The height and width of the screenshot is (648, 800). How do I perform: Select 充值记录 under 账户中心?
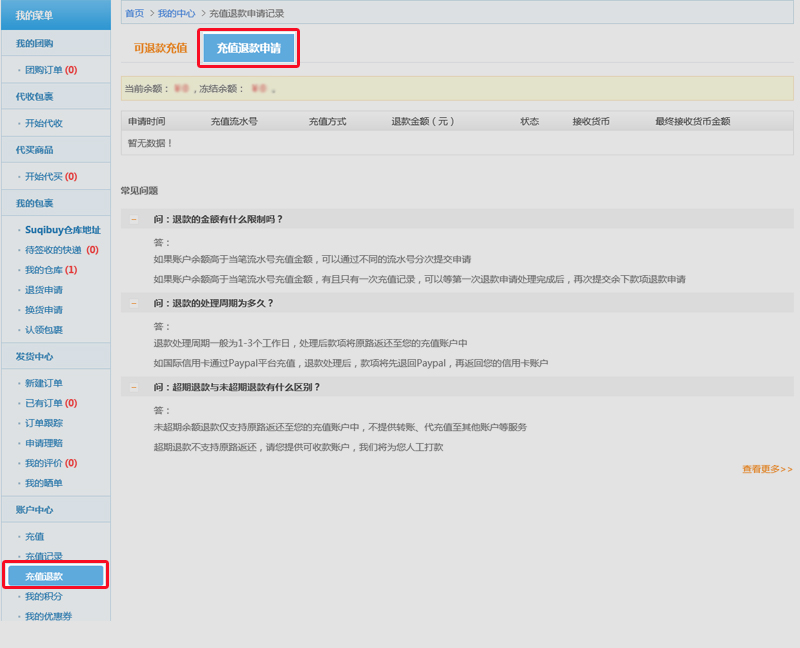tap(44, 556)
